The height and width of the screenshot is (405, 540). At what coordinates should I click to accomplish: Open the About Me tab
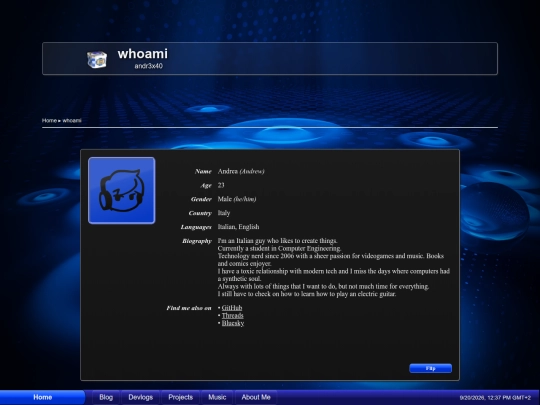[x=256, y=397]
